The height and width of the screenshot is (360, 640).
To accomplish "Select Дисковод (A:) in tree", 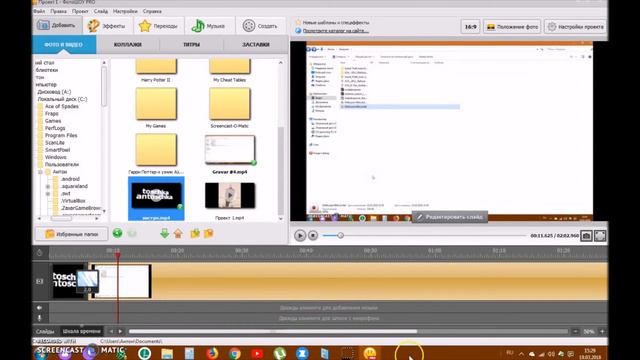I will (x=54, y=92).
